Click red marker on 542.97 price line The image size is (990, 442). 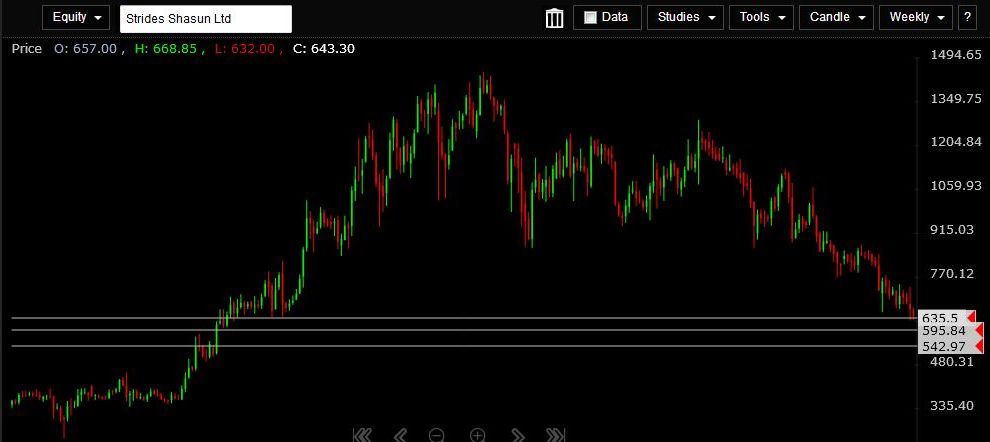(970, 346)
